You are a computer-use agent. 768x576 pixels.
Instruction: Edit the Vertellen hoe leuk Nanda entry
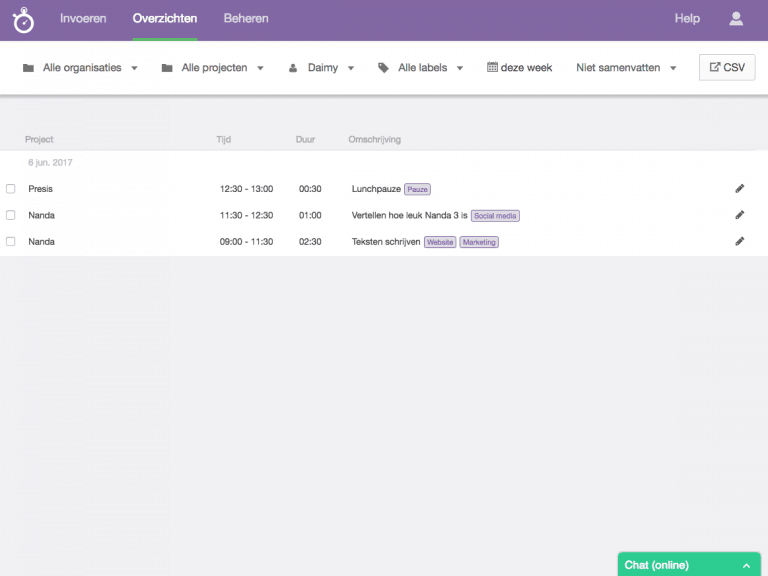pos(740,215)
